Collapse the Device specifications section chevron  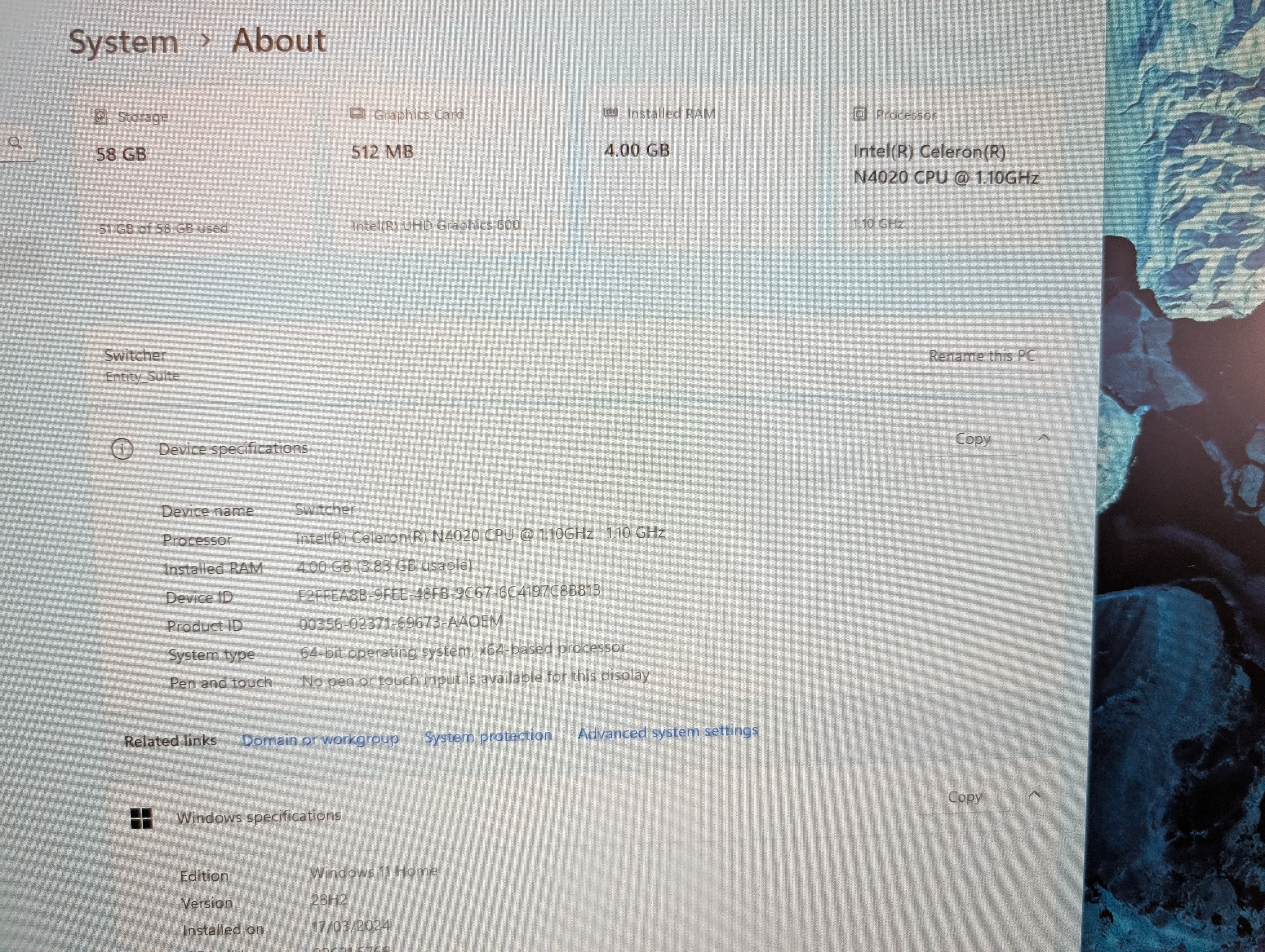(1044, 438)
